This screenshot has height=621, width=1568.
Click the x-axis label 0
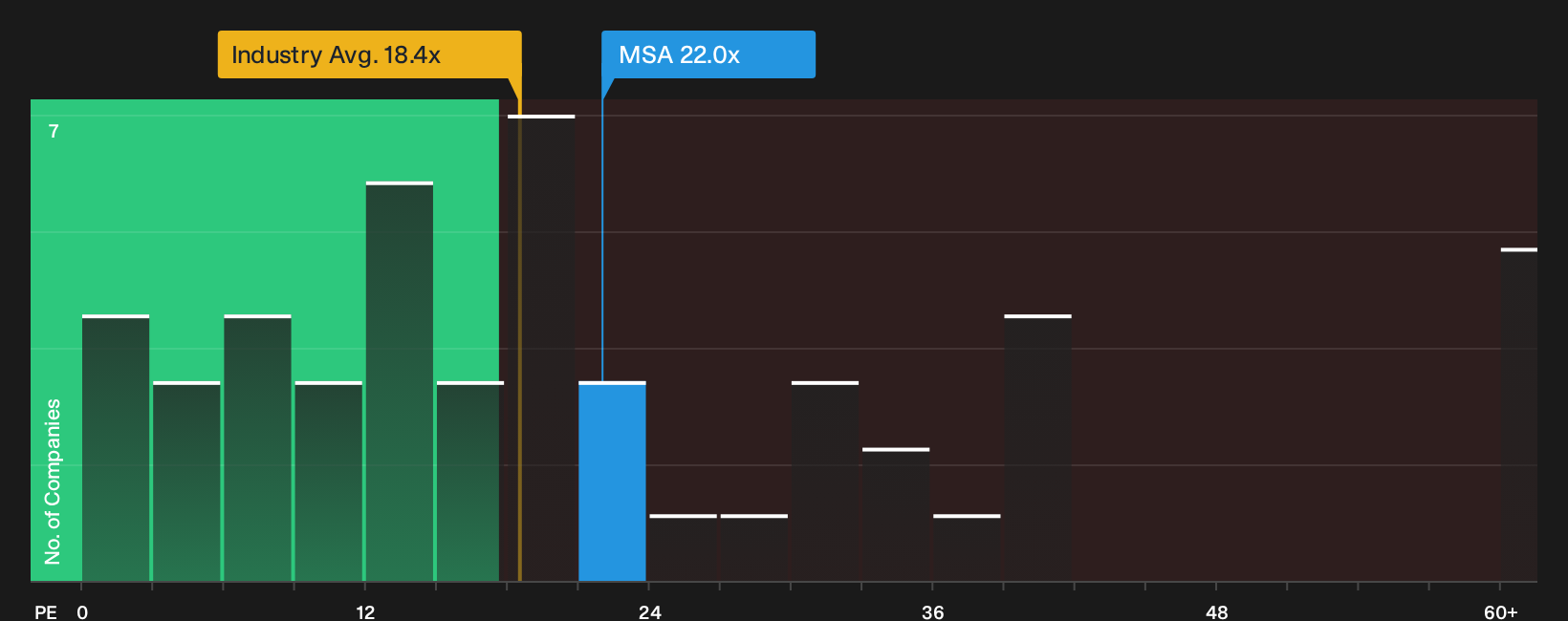pyautogui.click(x=82, y=612)
